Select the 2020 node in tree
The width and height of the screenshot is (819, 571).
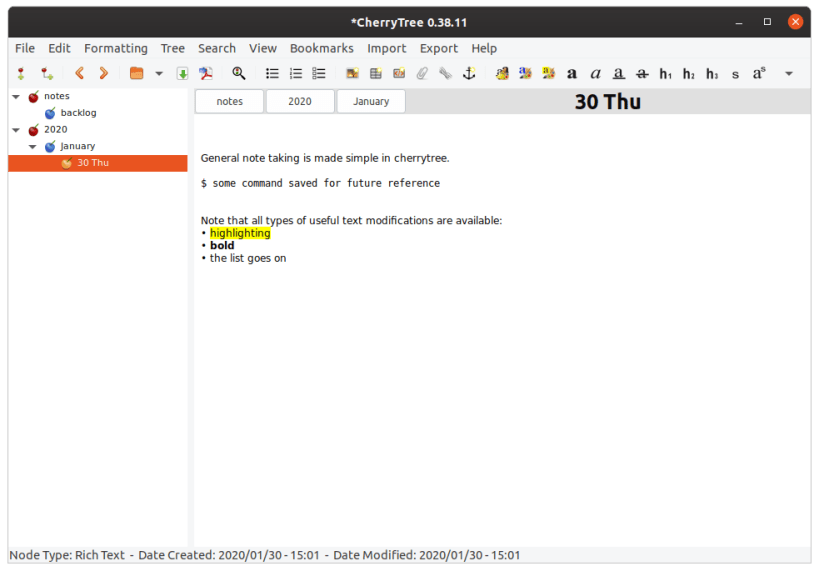point(55,130)
